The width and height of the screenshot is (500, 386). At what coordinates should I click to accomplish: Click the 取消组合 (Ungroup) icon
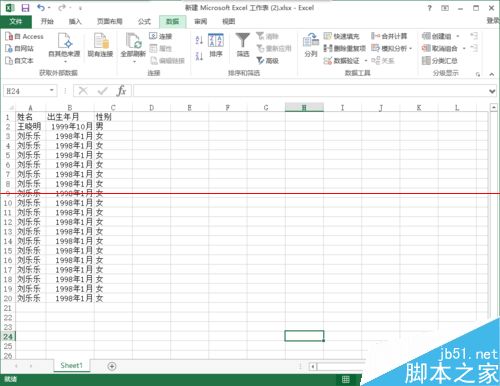440,49
